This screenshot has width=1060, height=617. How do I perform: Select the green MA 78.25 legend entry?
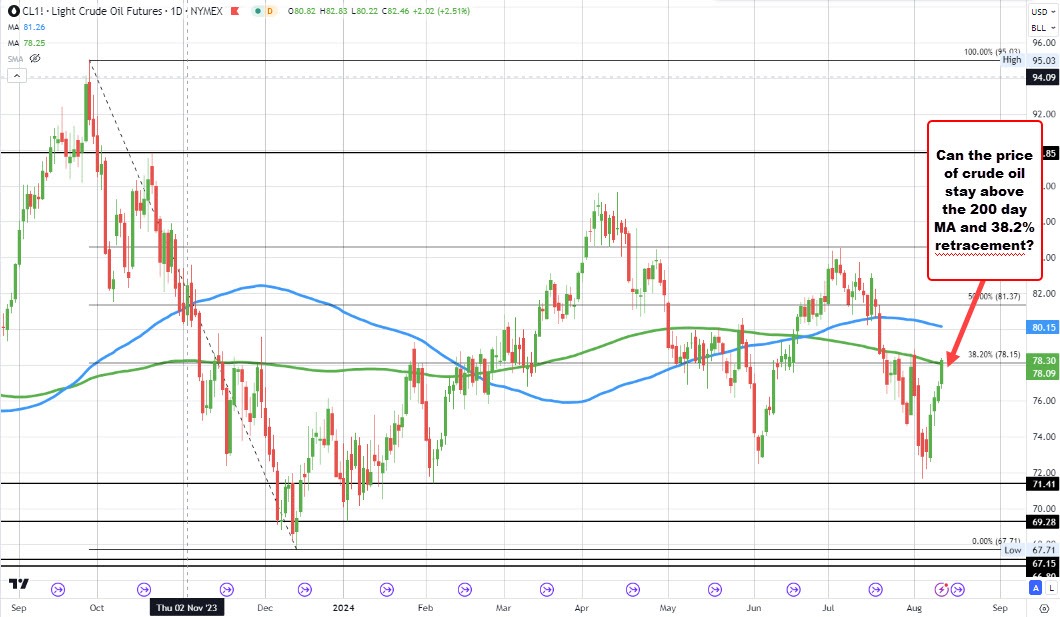26,43
